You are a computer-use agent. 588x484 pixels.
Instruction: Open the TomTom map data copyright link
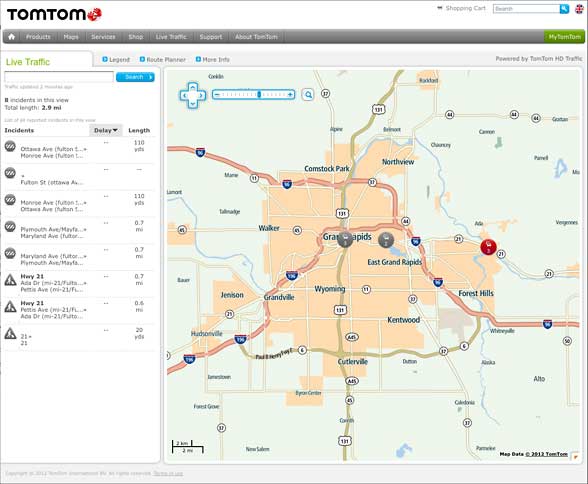546,454
